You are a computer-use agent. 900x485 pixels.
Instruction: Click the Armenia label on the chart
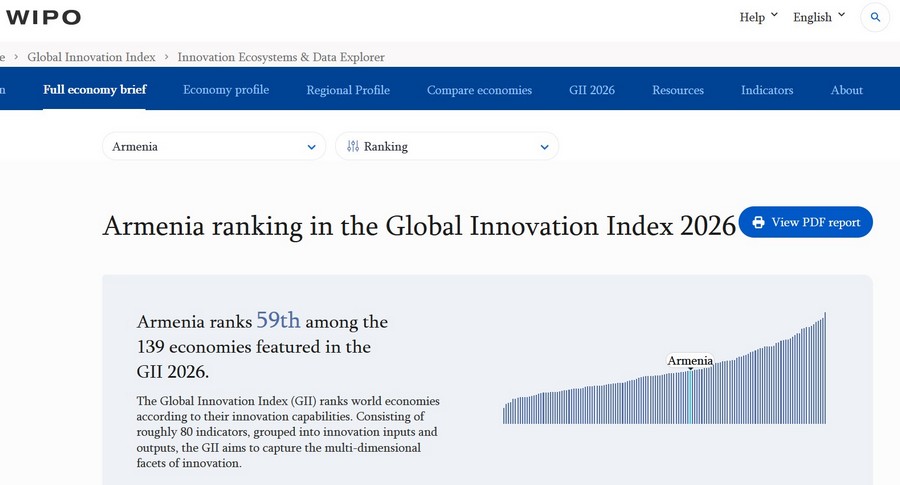690,360
